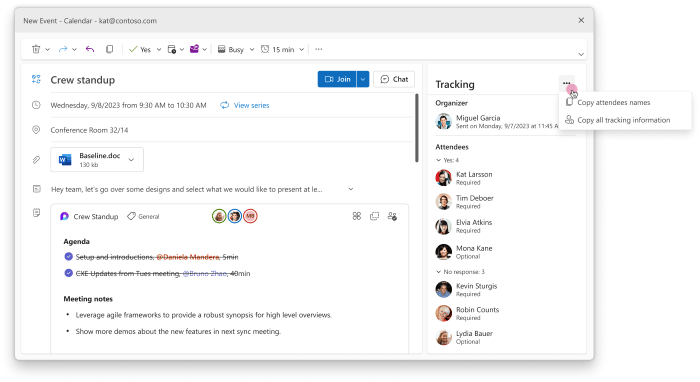The width and height of the screenshot is (700, 382).
Task: Click the paperclip attachment icon
Action: pyautogui.click(x=36, y=159)
